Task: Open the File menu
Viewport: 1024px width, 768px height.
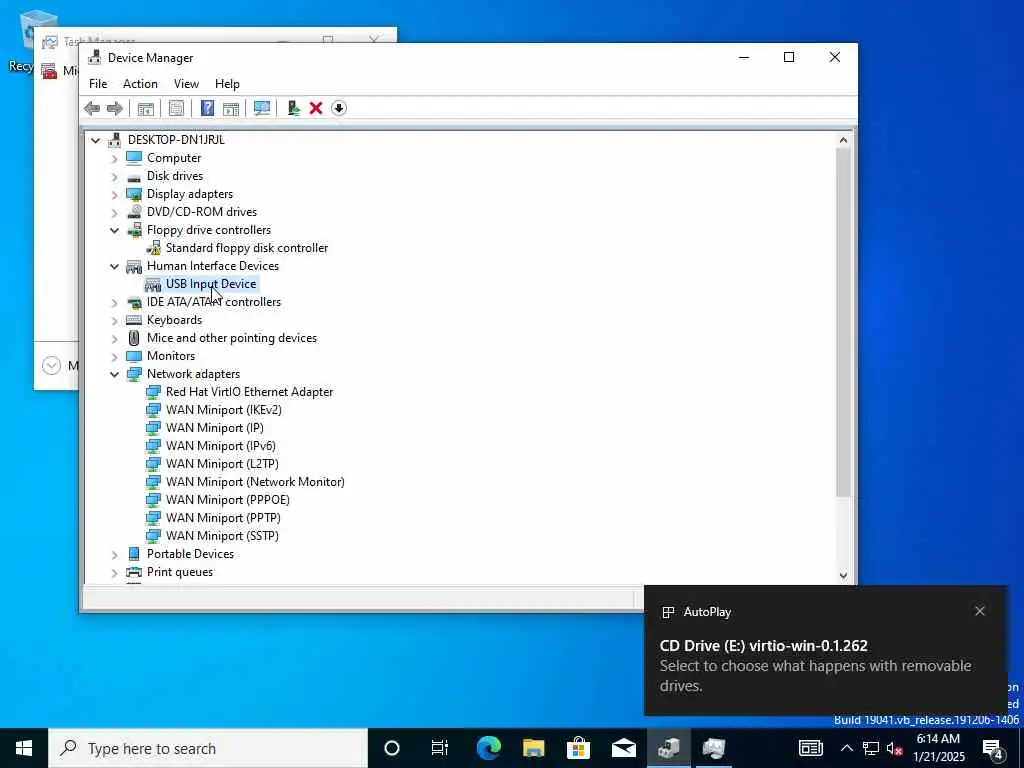Action: [98, 84]
